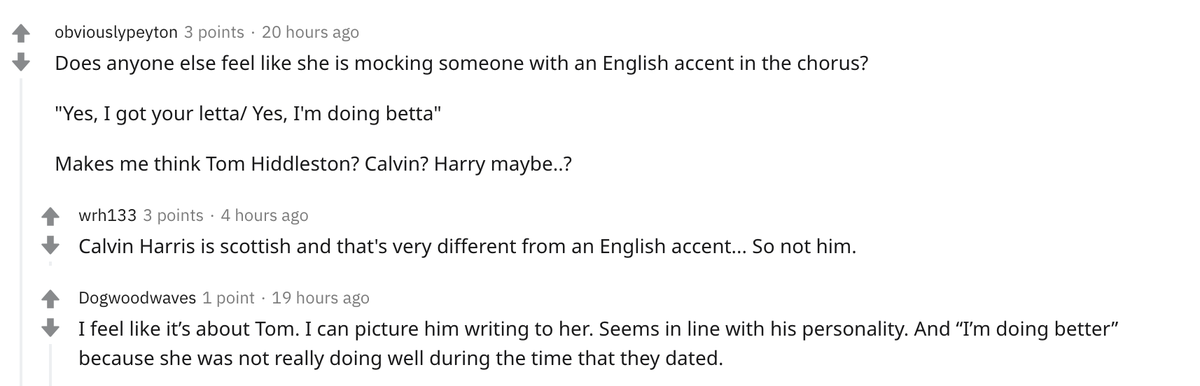Click the "3 points" score beside obviouslypeyton
Image resolution: width=1200 pixels, height=386 pixels.
[x=213, y=33]
